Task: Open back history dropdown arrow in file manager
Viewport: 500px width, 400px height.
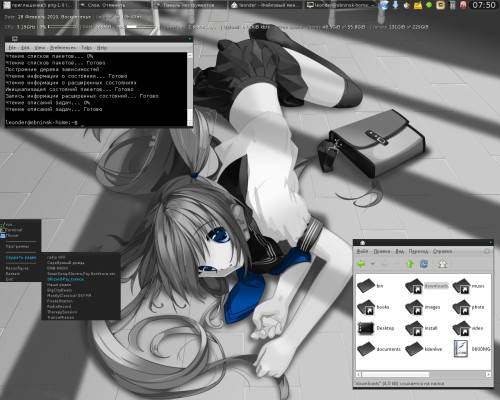Action: coord(373,264)
